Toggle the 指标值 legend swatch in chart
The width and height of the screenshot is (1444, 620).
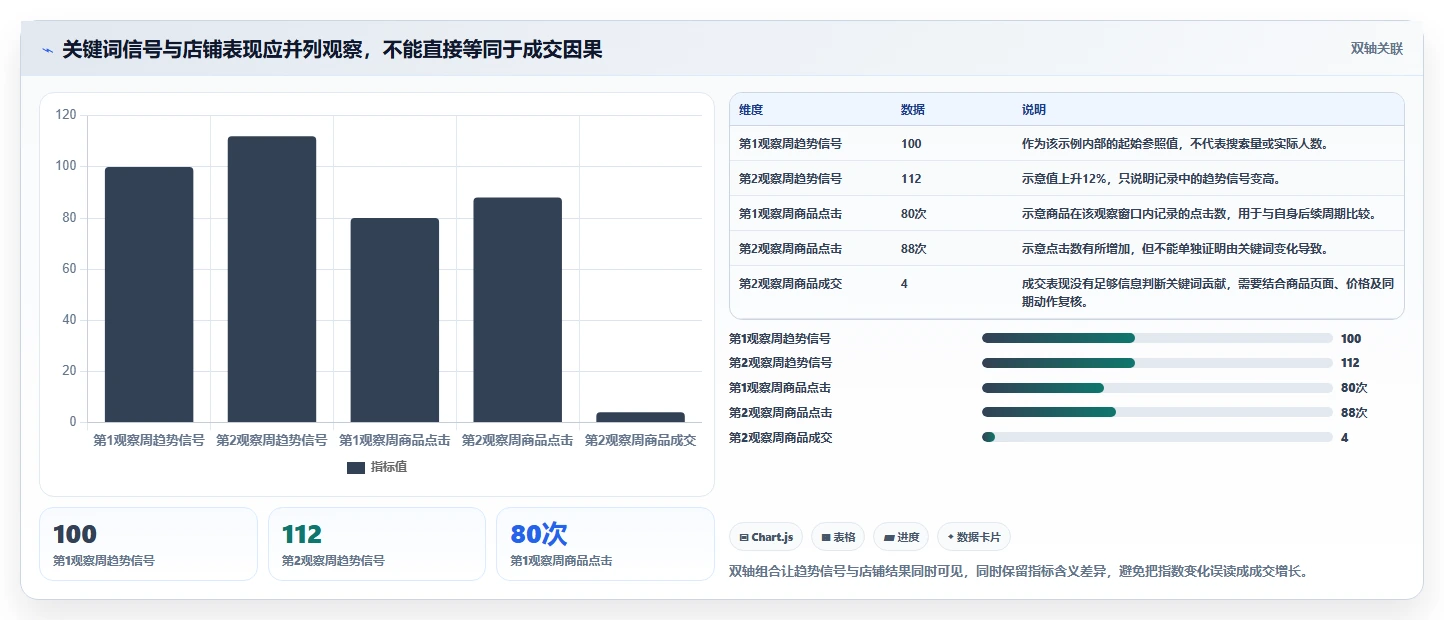(356, 467)
